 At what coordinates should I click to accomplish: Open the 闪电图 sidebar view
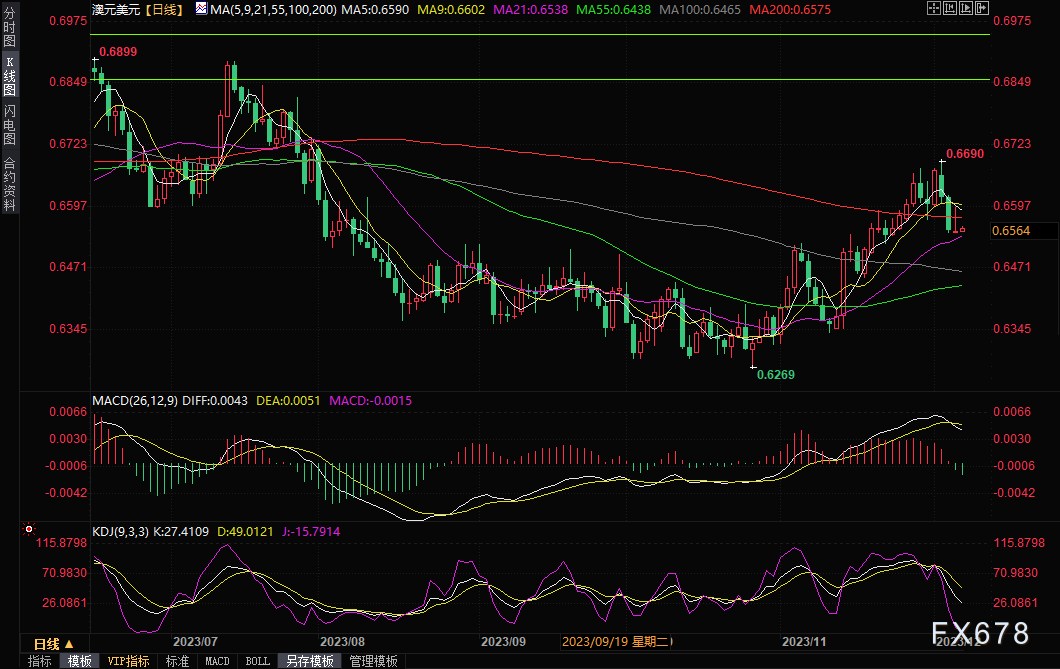pyautogui.click(x=9, y=125)
